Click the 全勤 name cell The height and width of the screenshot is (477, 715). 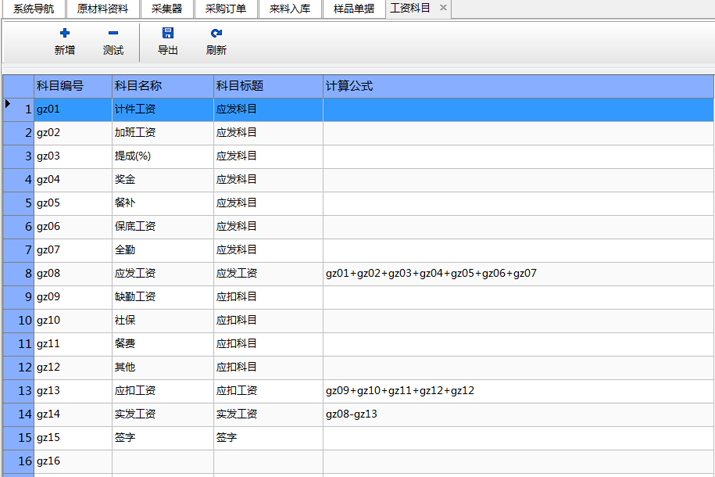point(163,250)
